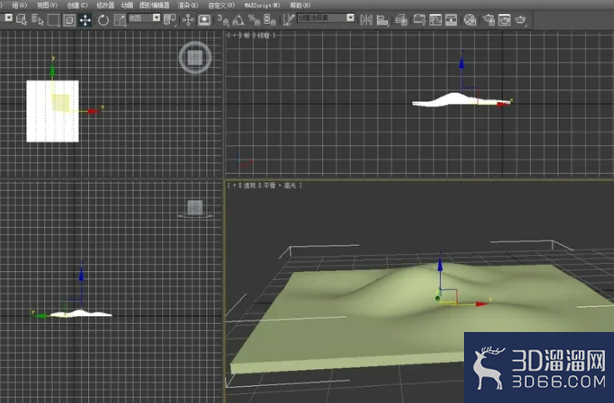The width and height of the screenshot is (614, 403).
Task: Click the red X-axis arrow in top viewport
Action: pyautogui.click(x=93, y=111)
